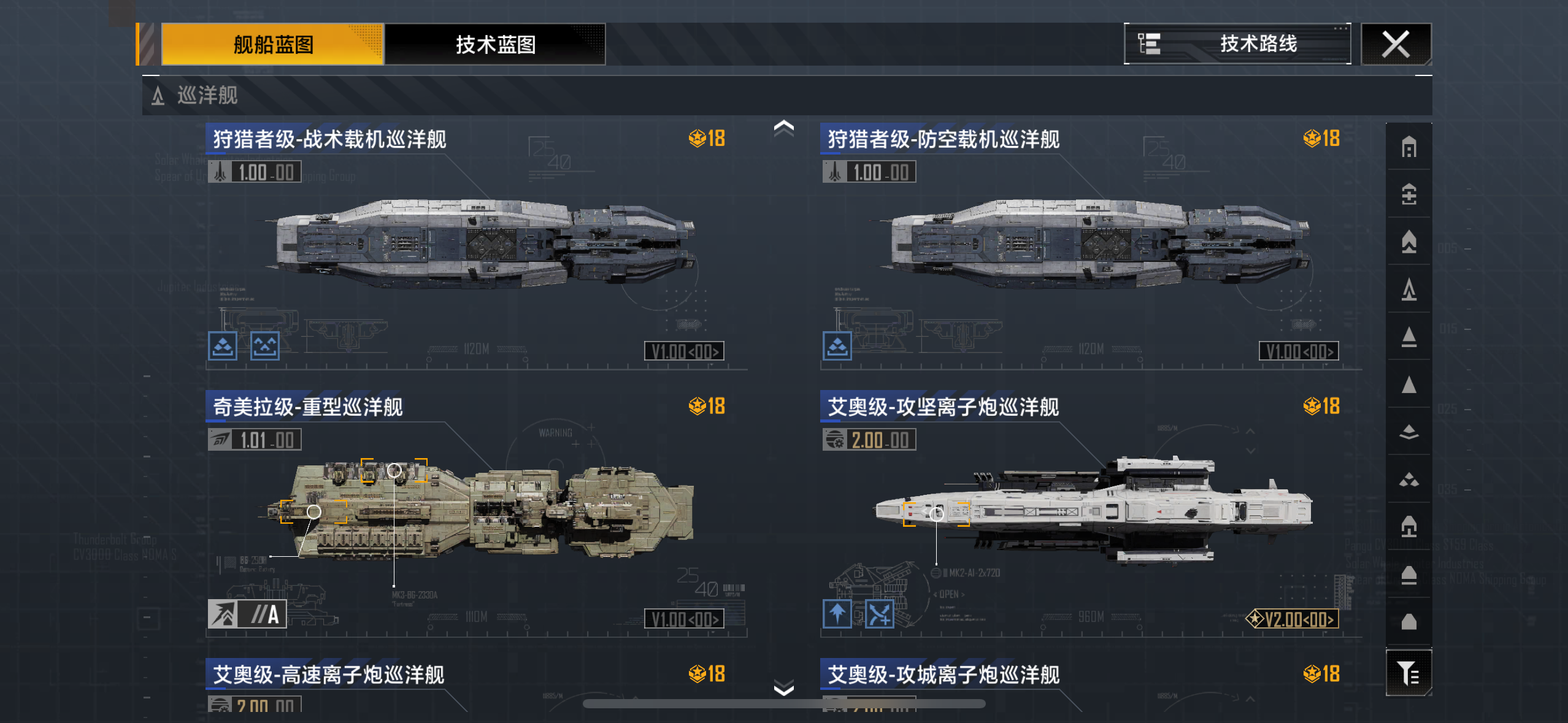This screenshot has width=1568, height=723.
Task: Click the down chevron below ship list
Action: click(x=784, y=687)
